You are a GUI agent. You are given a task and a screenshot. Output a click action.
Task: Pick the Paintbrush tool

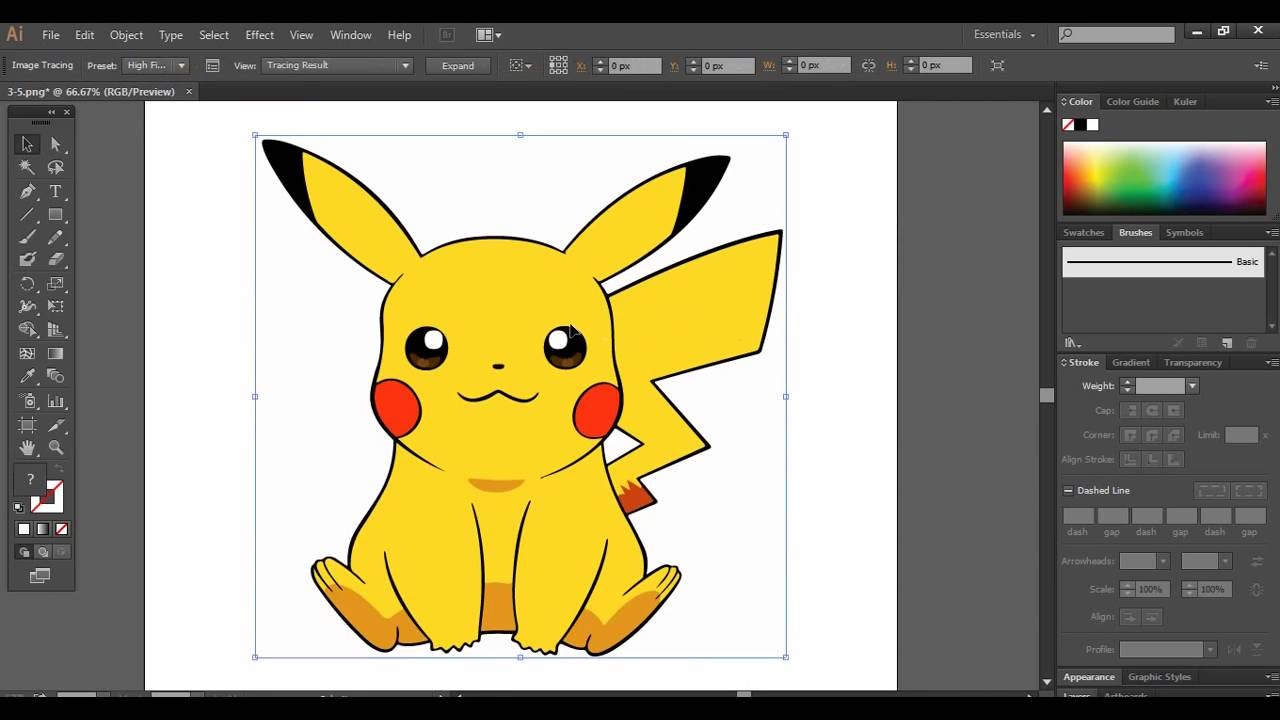(27, 237)
